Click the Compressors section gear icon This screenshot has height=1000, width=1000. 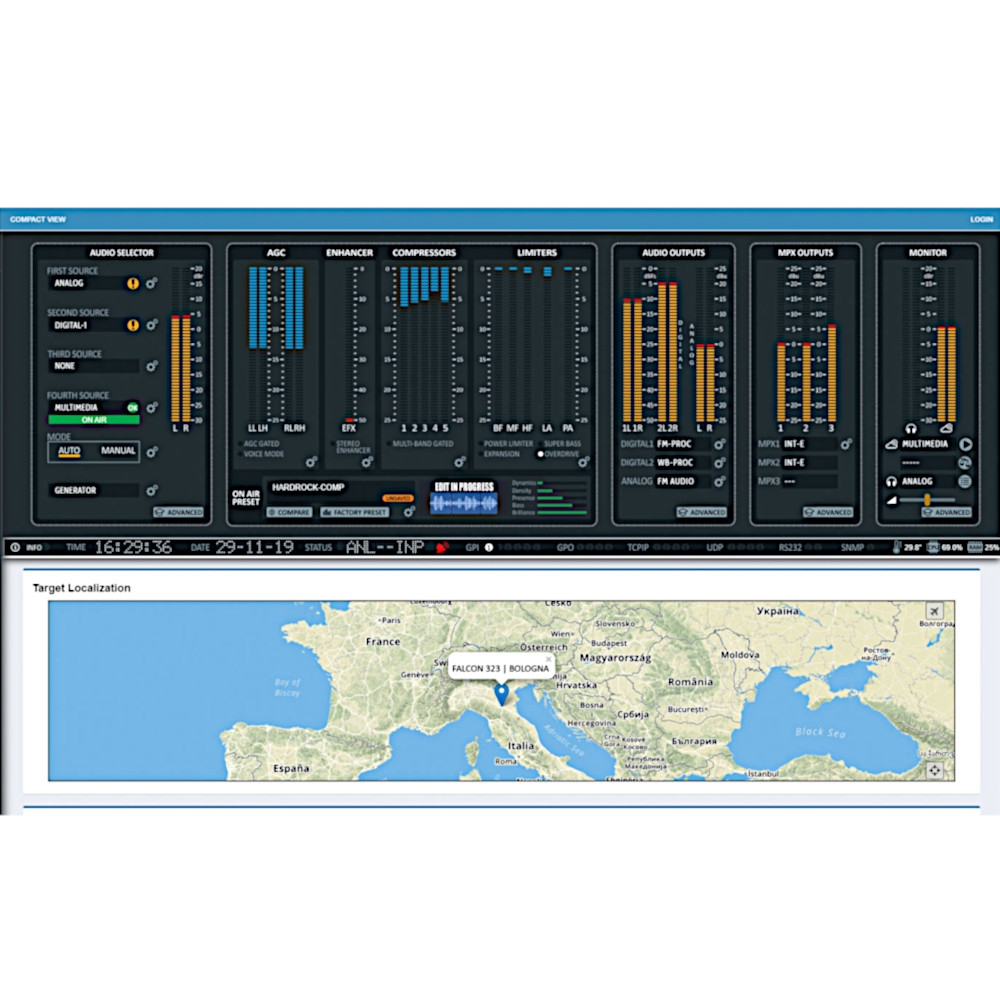(x=460, y=462)
